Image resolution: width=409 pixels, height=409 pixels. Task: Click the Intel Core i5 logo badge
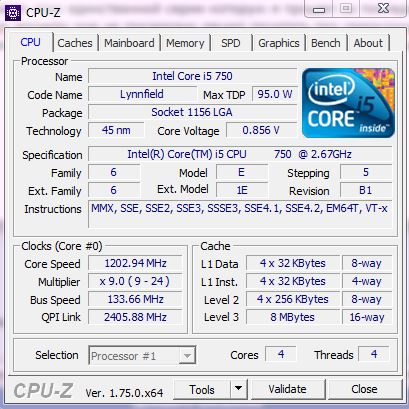[348, 103]
